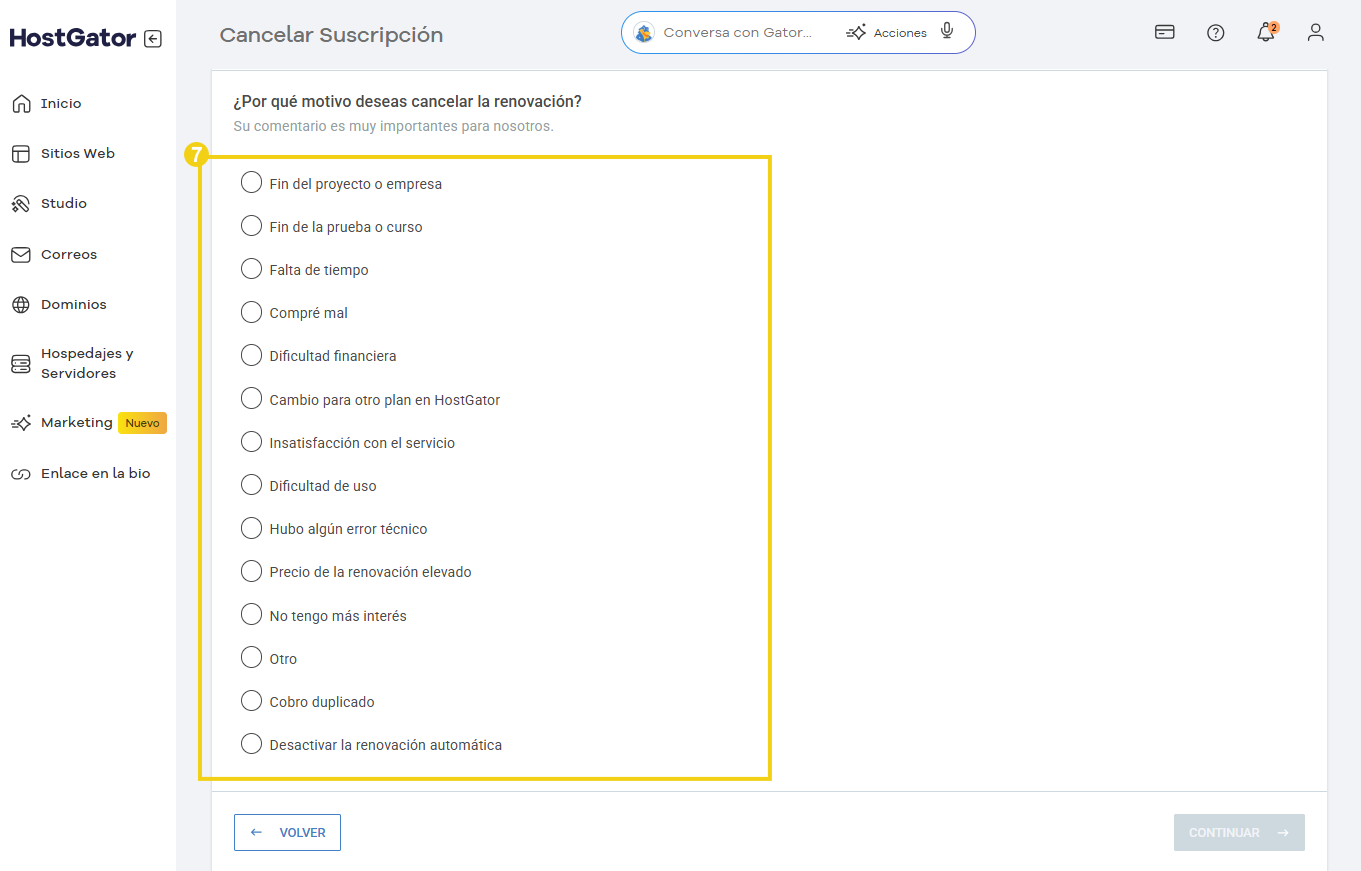Choose "Dificultad financiera" as the reason
The image size is (1361, 871).
252,355
